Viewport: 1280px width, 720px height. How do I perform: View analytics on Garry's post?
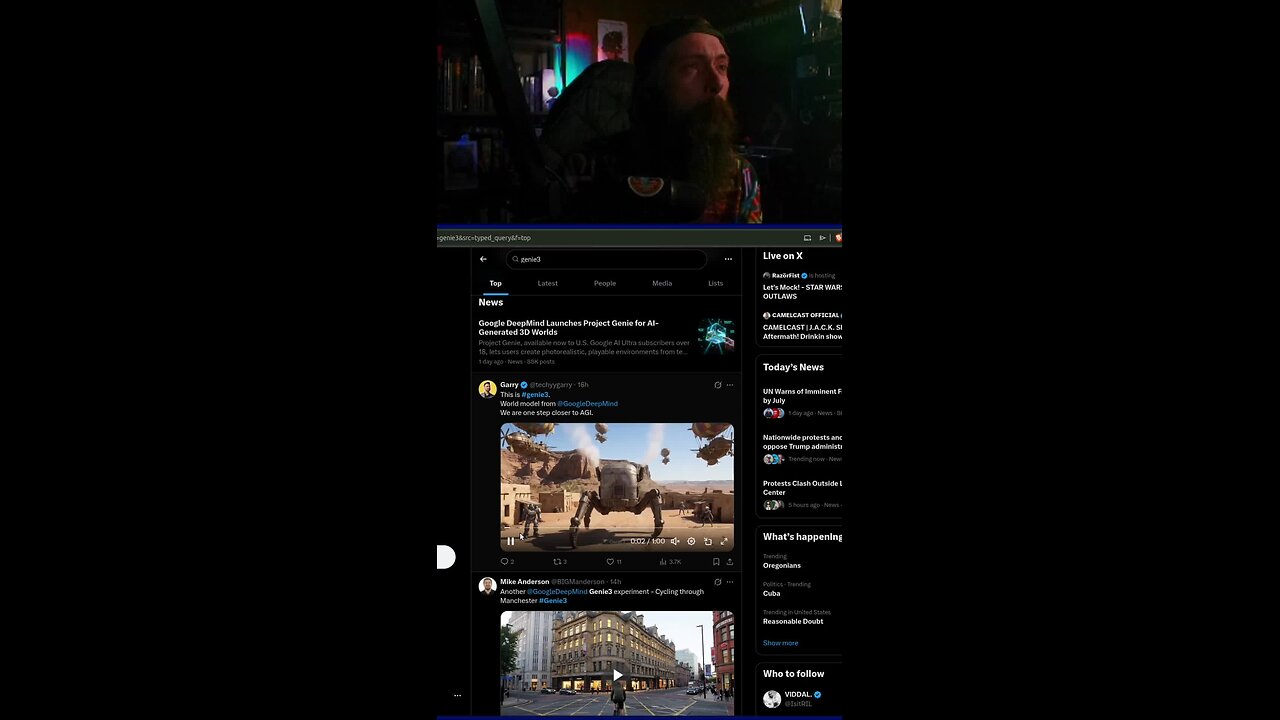coord(670,562)
